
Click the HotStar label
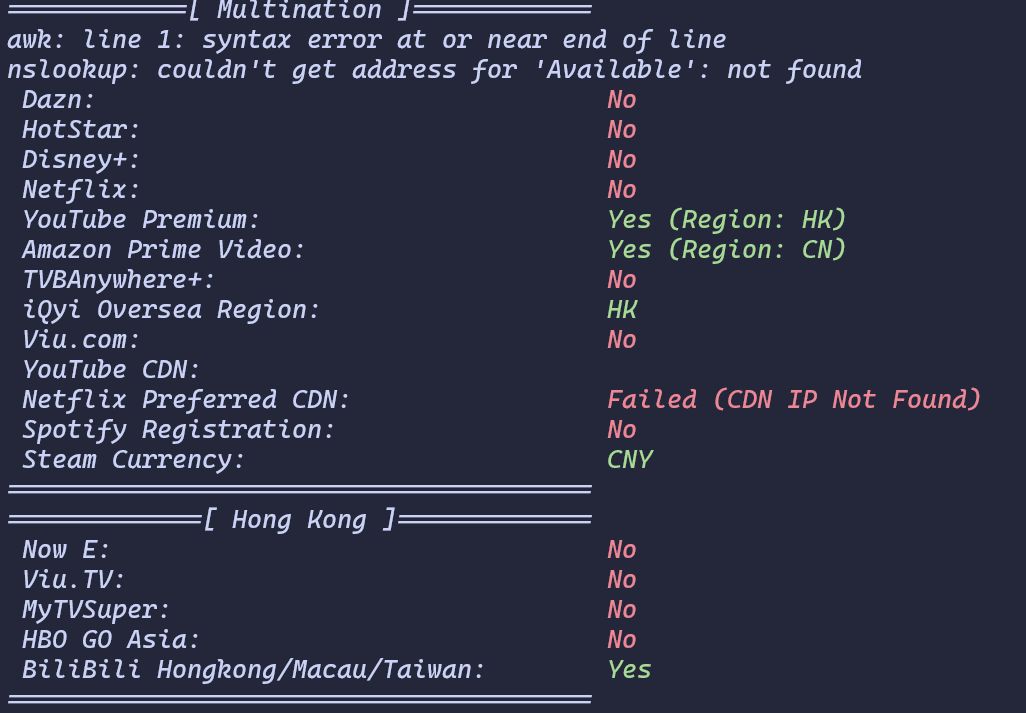click(x=81, y=130)
